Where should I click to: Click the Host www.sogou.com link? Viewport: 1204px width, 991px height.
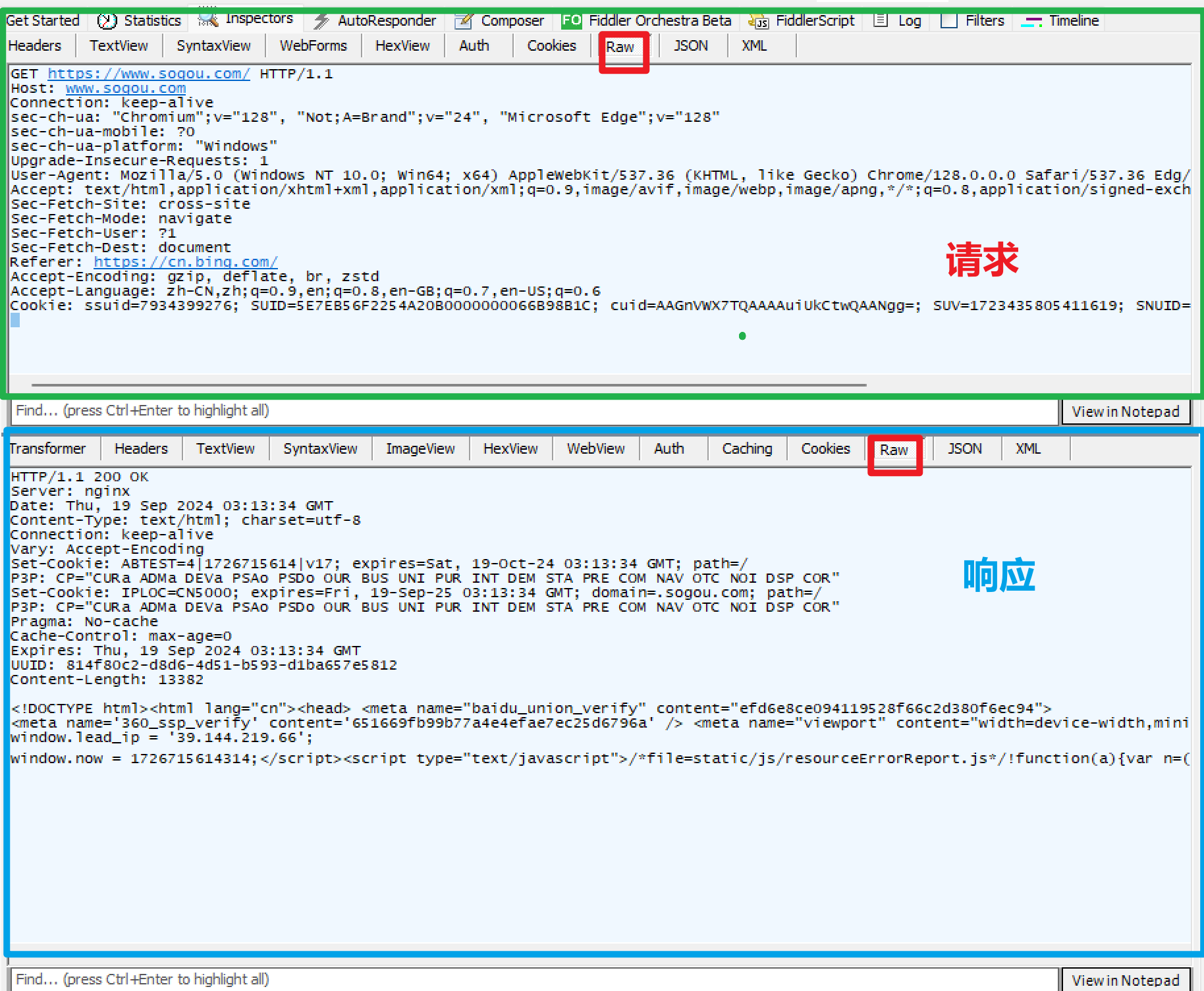pyautogui.click(x=126, y=88)
